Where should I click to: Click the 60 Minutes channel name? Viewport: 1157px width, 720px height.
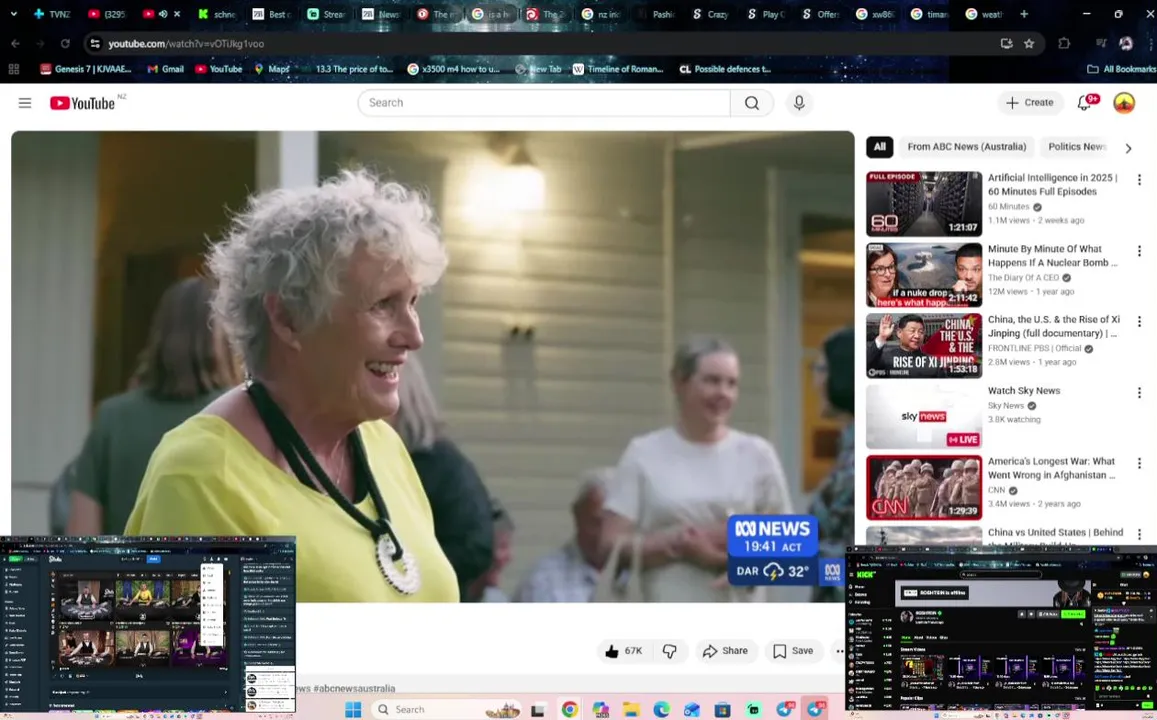(x=1008, y=207)
